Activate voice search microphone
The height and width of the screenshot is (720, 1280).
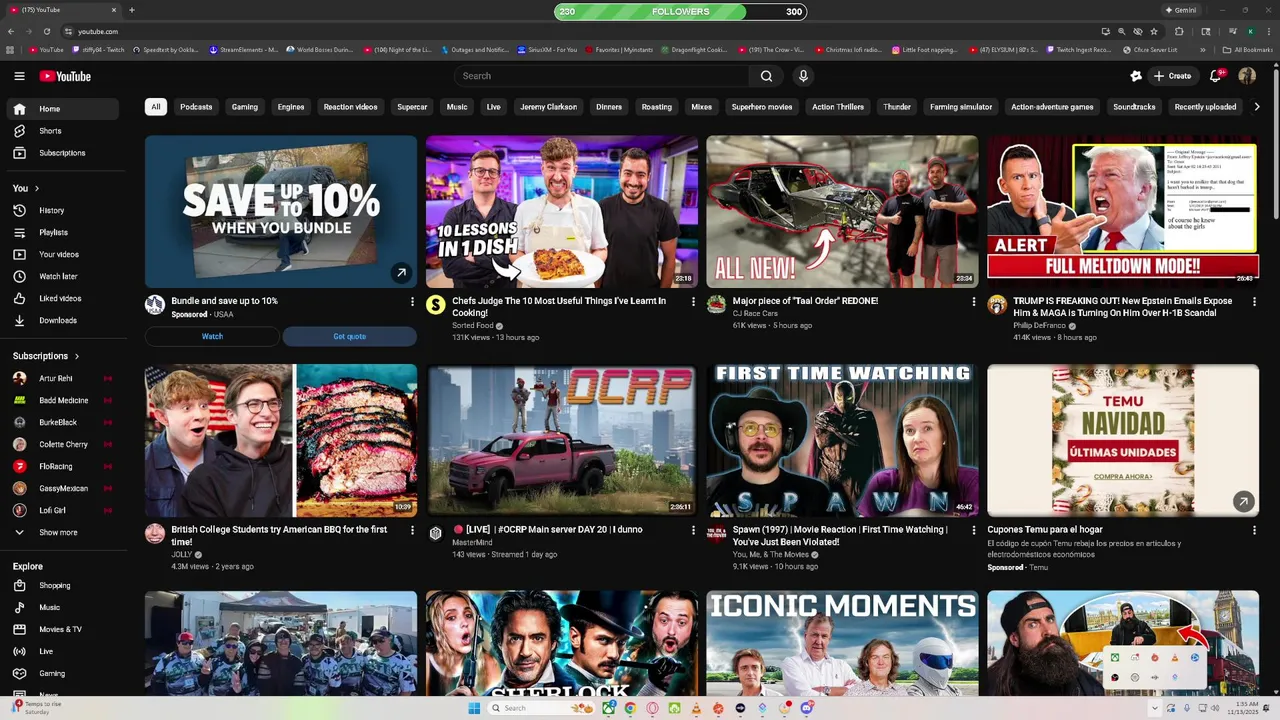(x=803, y=76)
